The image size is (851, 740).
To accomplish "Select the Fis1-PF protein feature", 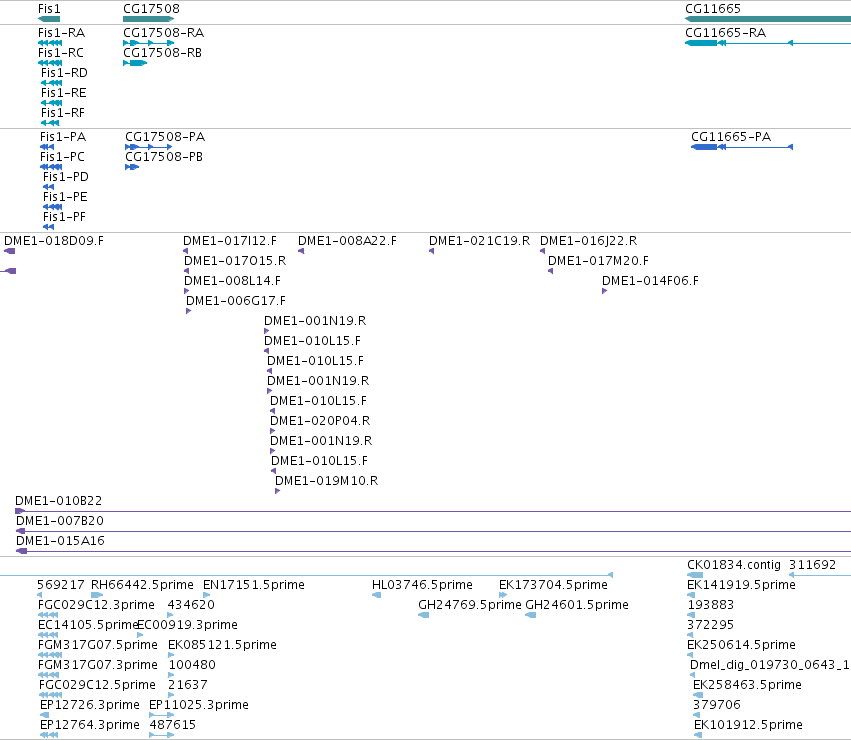I will click(65, 217).
